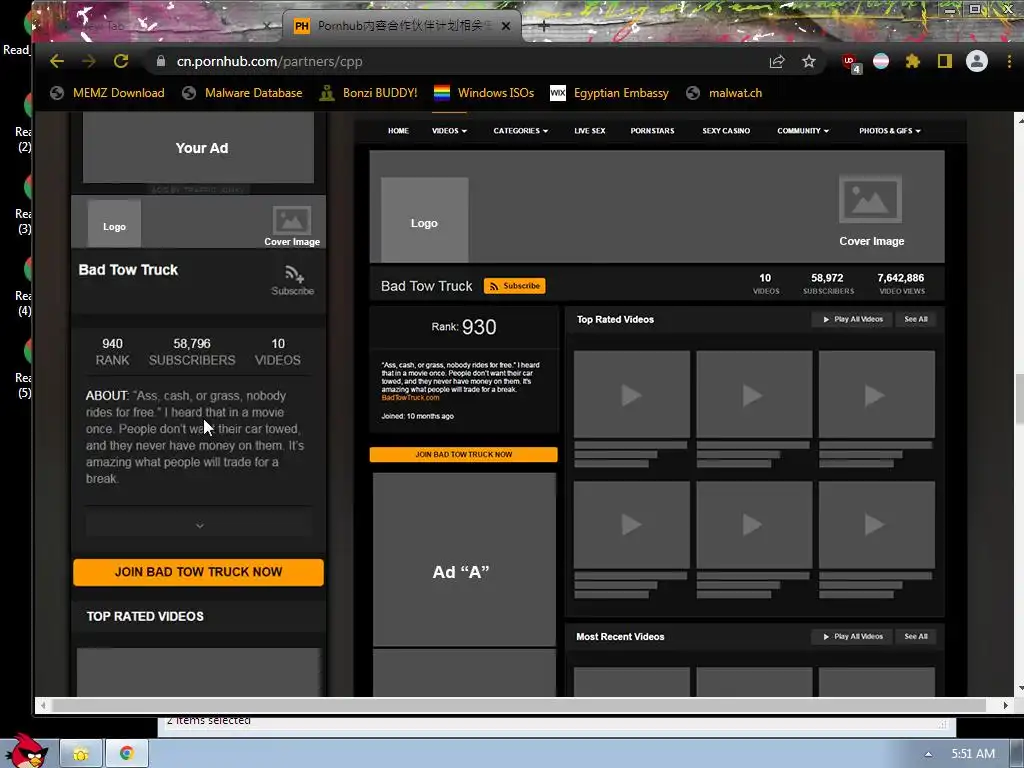This screenshot has width=1024, height=768.
Task: Open a new tab with plus button
Action: pos(543,25)
